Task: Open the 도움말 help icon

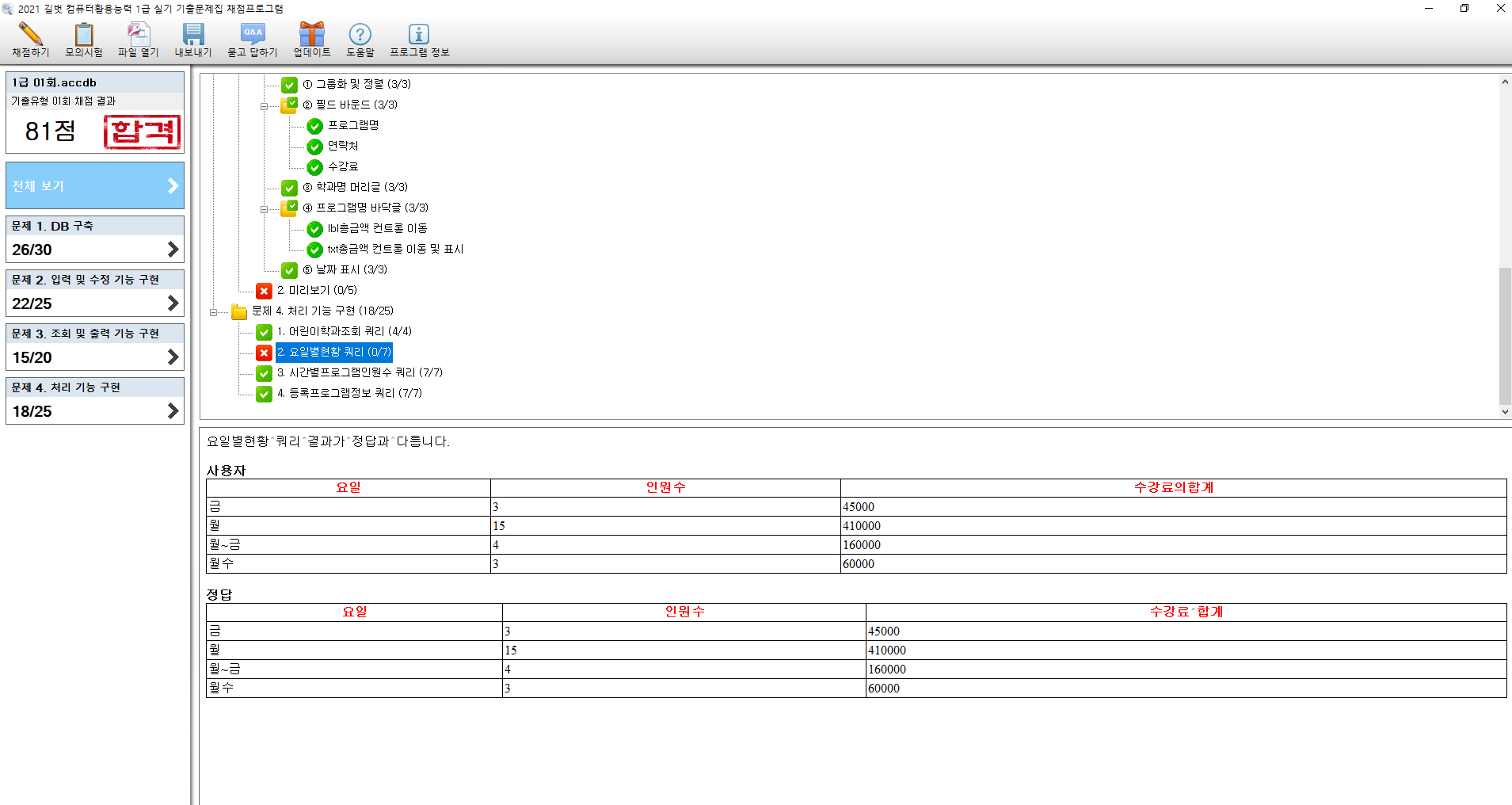Action: (x=360, y=35)
